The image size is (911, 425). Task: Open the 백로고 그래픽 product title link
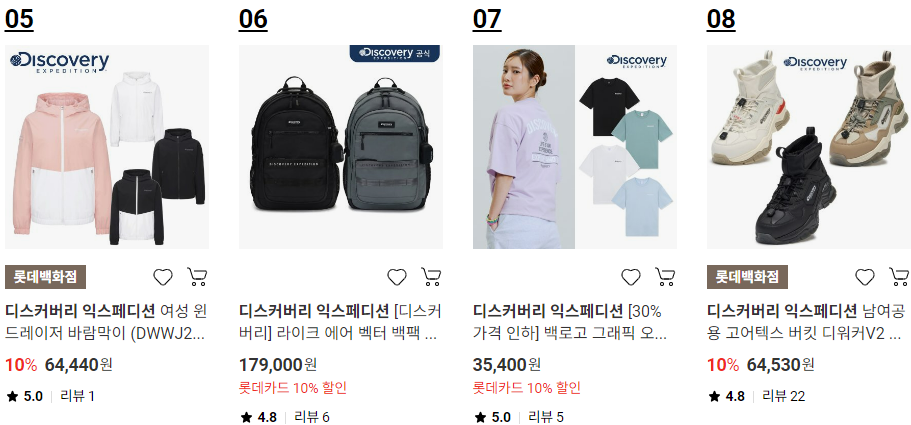575,323
